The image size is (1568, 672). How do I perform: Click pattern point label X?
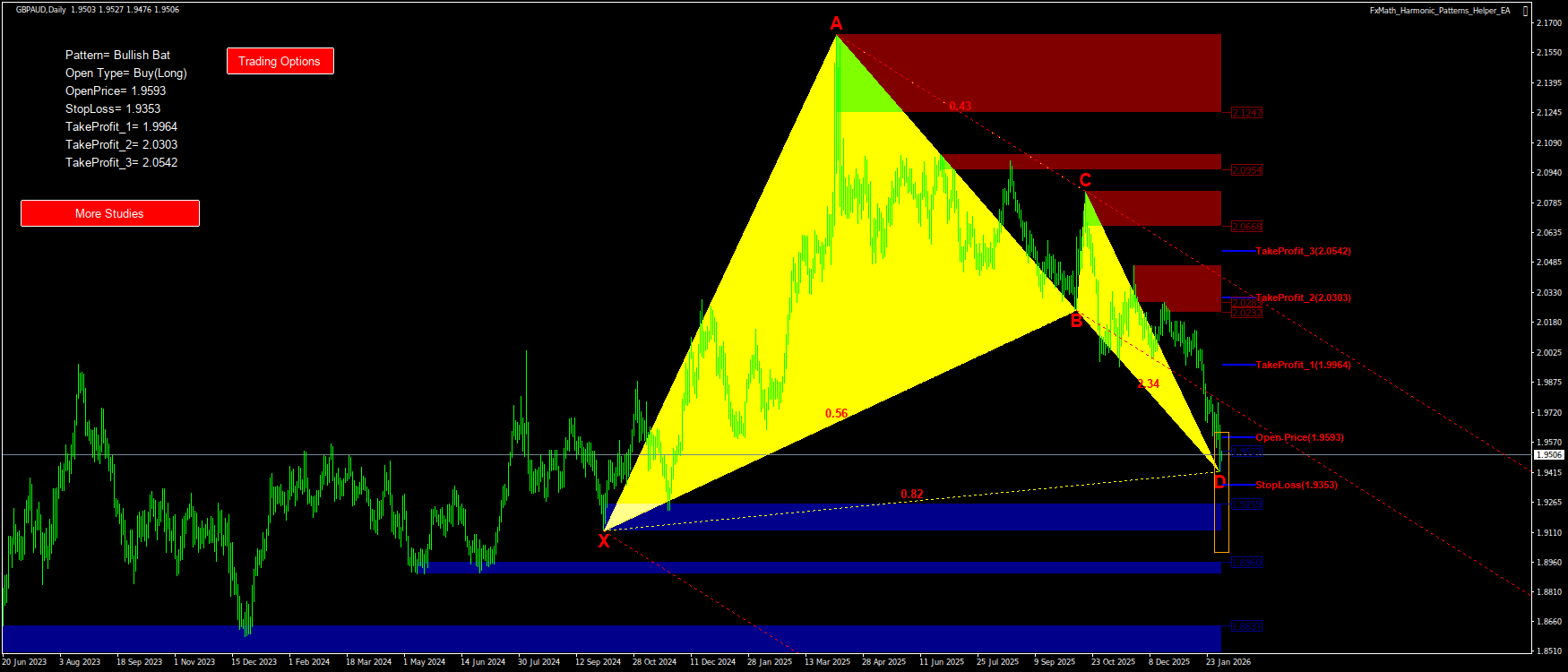click(604, 540)
